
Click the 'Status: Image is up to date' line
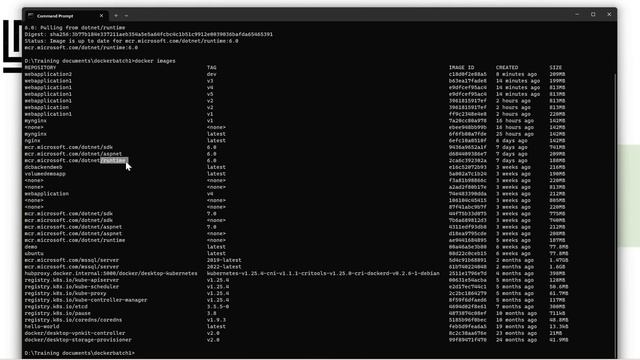click(131, 41)
